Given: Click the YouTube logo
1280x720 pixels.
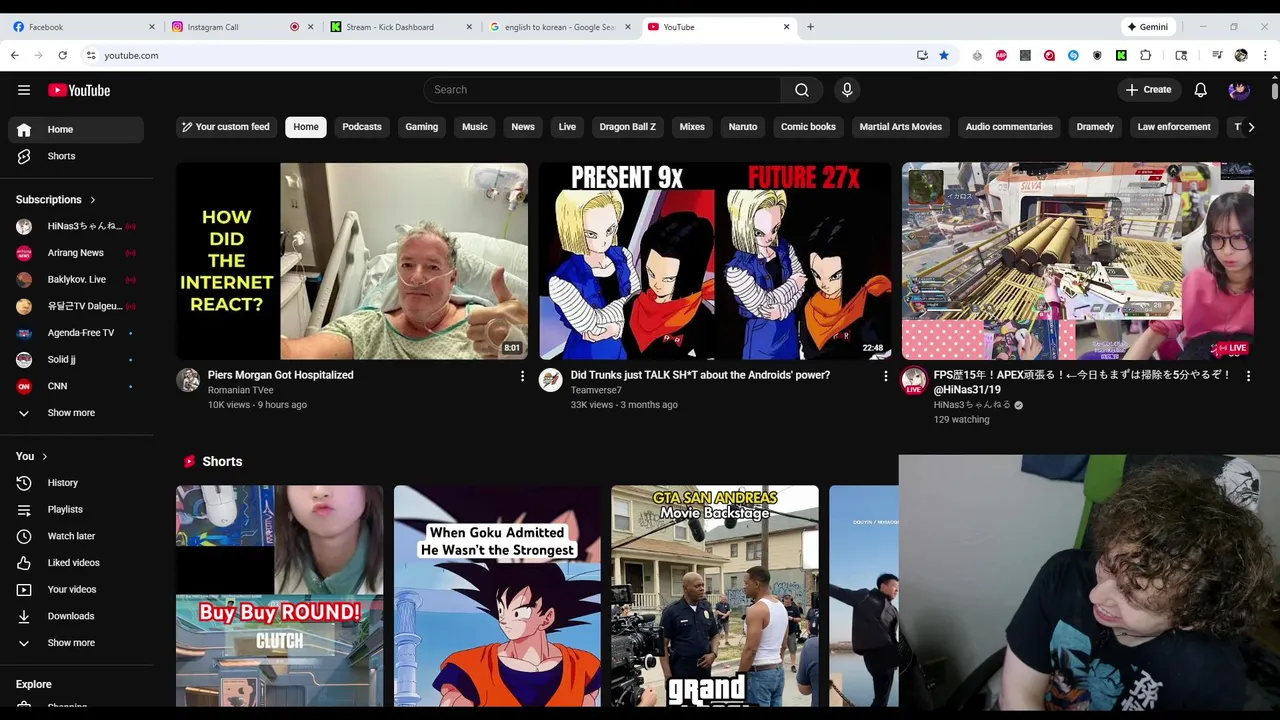Looking at the screenshot, I should (x=79, y=90).
